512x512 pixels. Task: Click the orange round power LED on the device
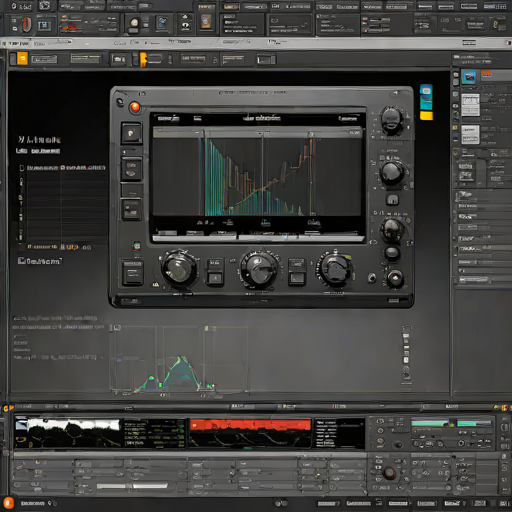point(135,107)
